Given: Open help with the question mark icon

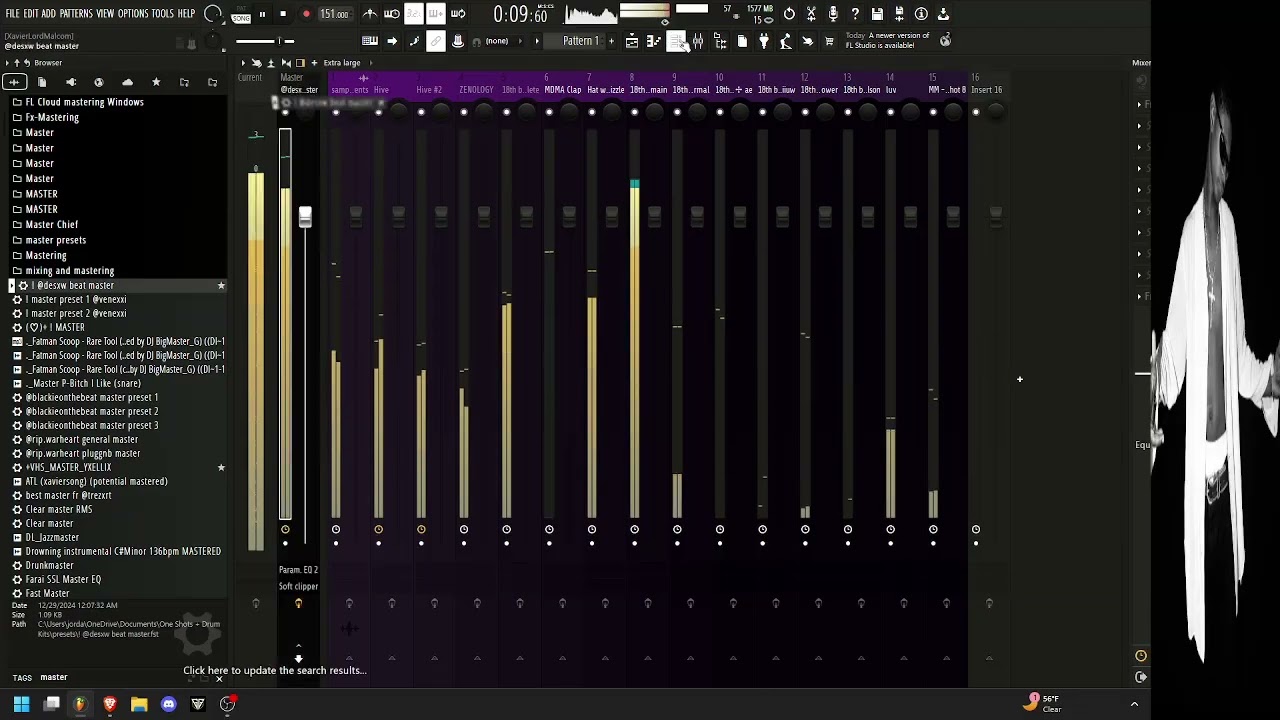Looking at the screenshot, I should coord(855,14).
